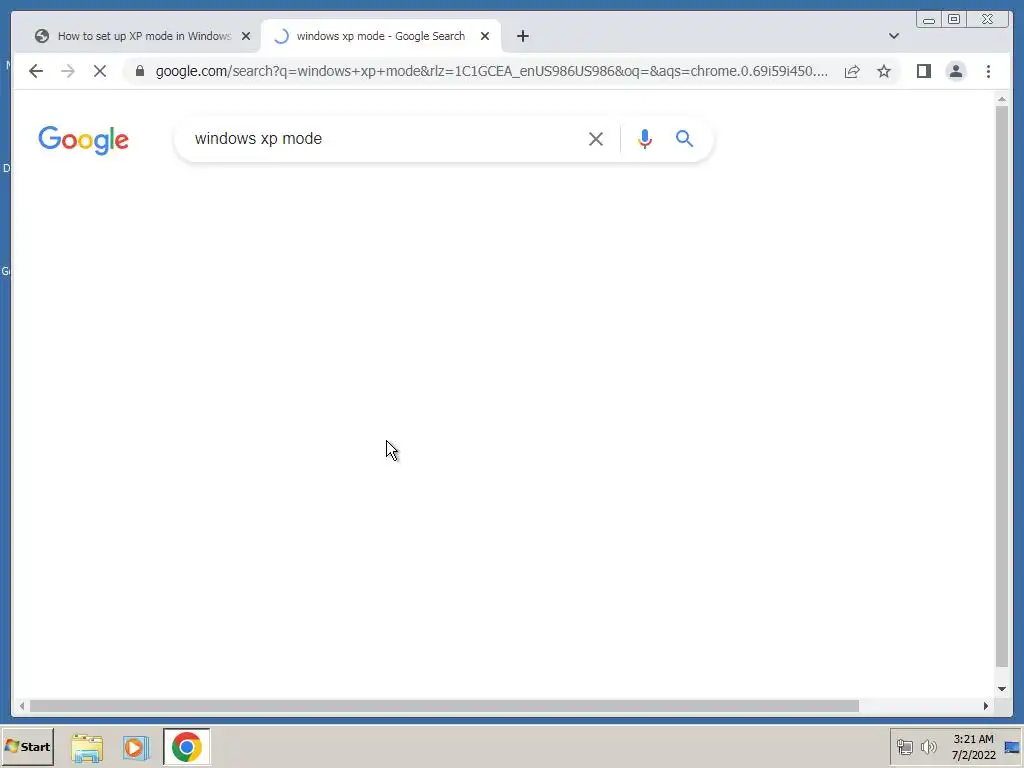Click the vertical scrollbar thumb
This screenshot has height=768, width=1024.
(1002, 385)
